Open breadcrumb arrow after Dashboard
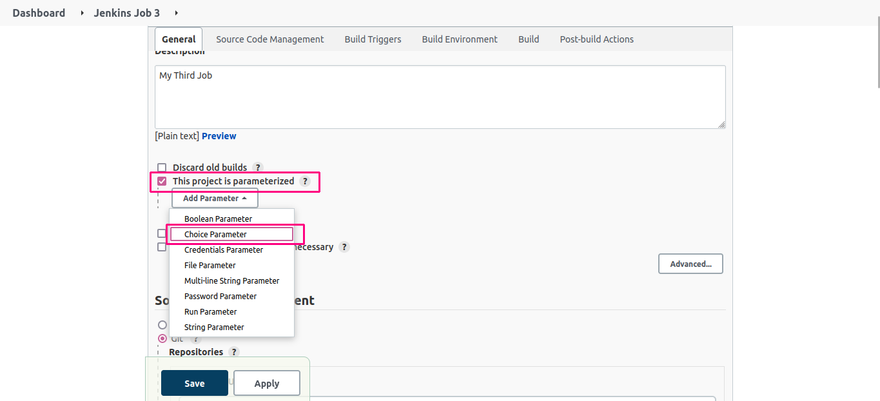The height and width of the screenshot is (401, 880). (82, 12)
